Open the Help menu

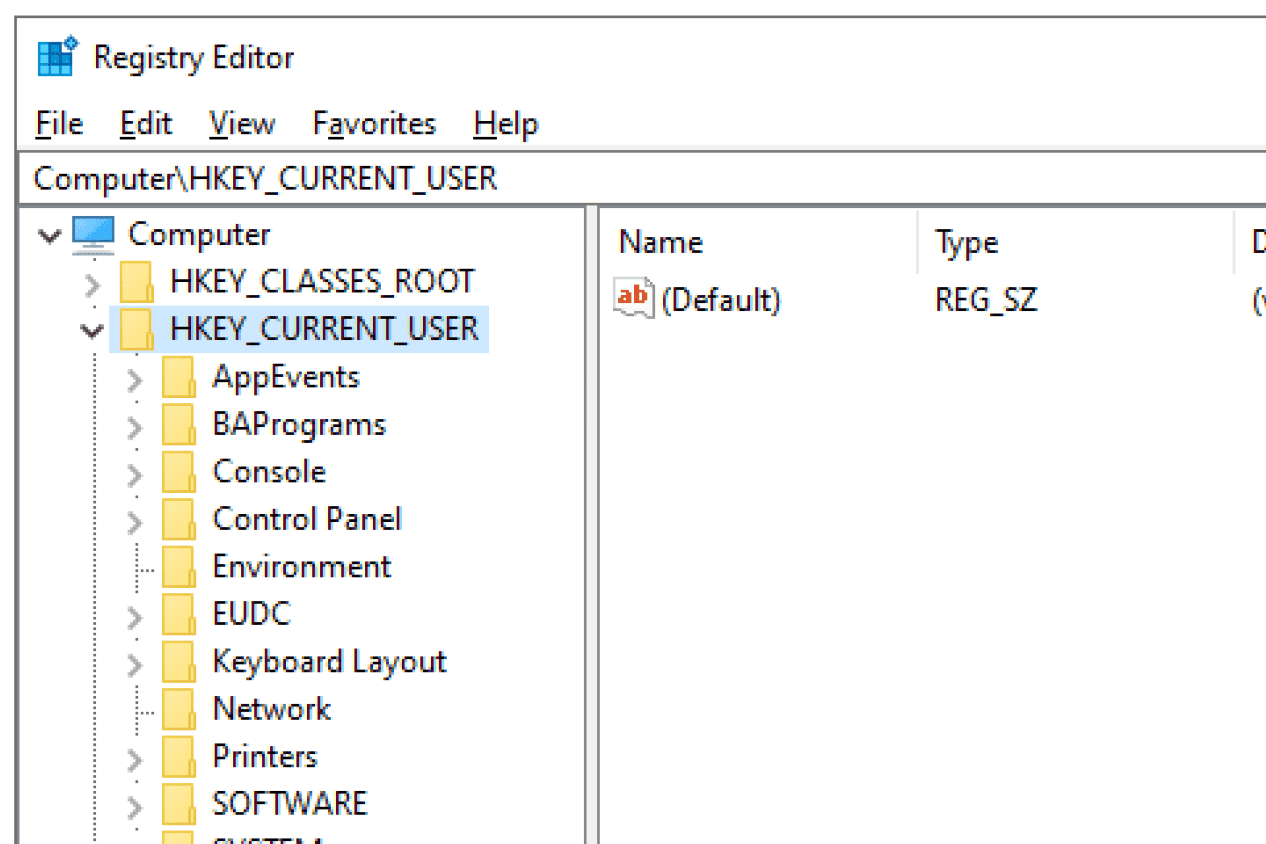tap(506, 124)
